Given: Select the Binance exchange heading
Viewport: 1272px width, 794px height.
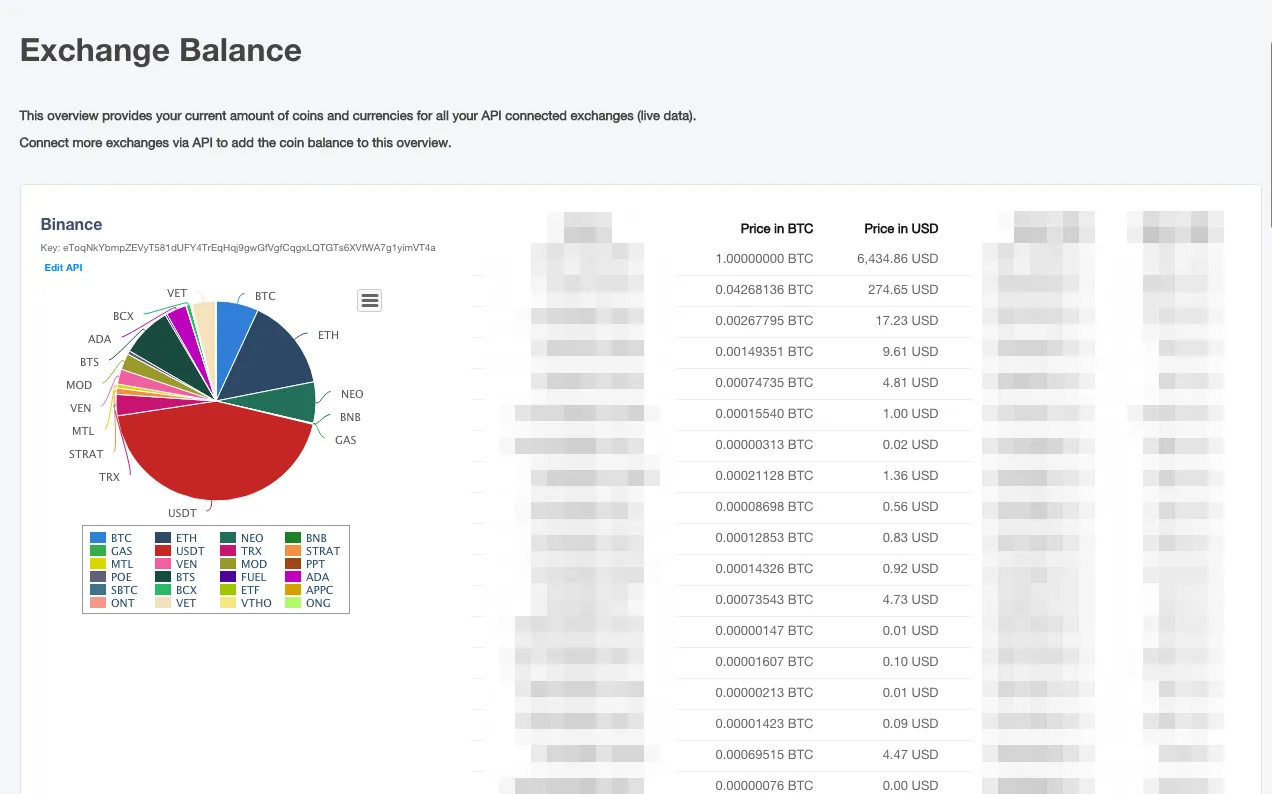Looking at the screenshot, I should coord(71,224).
